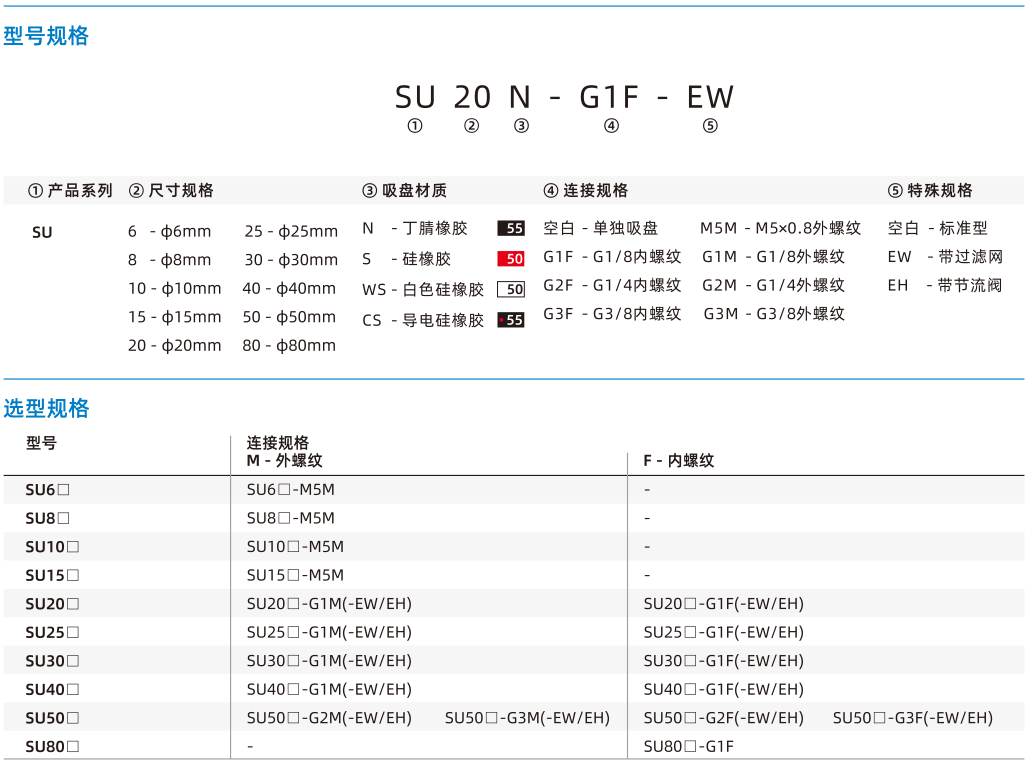Click the special spec "EH - 带节流阀"
The image size is (1031, 764).
click(945, 285)
